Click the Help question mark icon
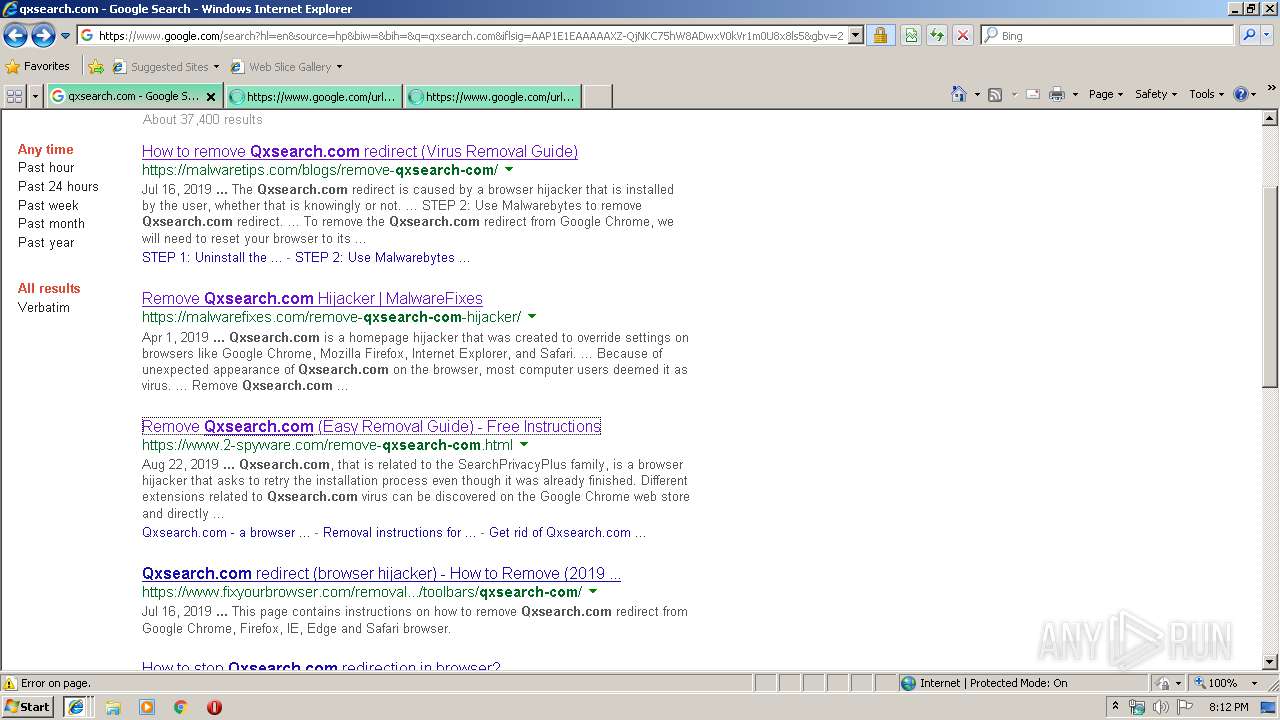The image size is (1280, 720). (1241, 94)
